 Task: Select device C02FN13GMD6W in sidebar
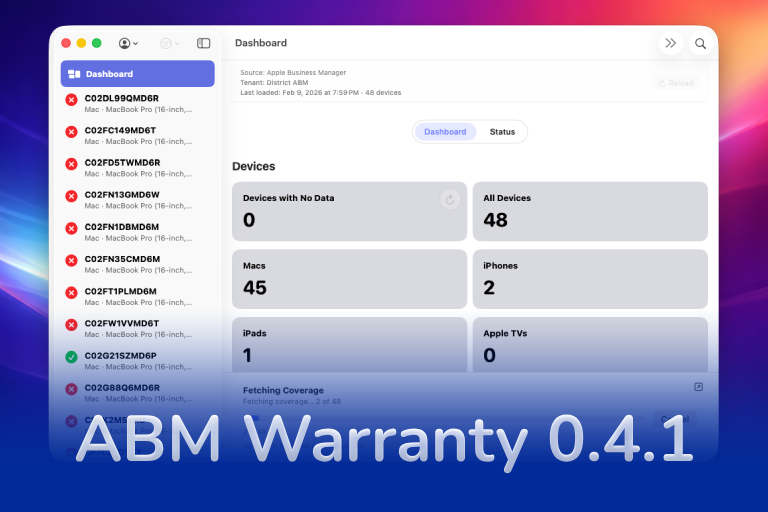coord(138,200)
